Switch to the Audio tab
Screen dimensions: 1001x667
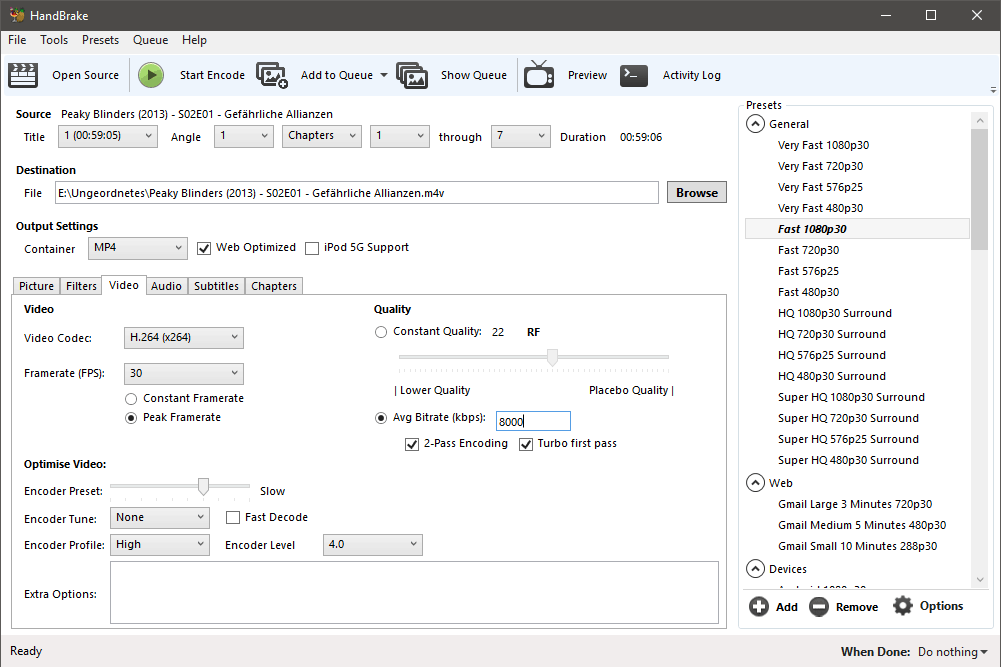(166, 286)
